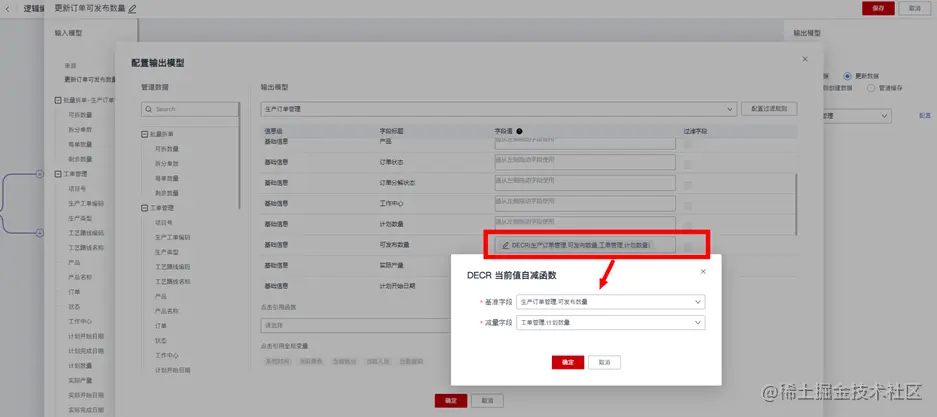
Task: Click the 配置 link in 输出模型 panel
Action: [x=924, y=116]
